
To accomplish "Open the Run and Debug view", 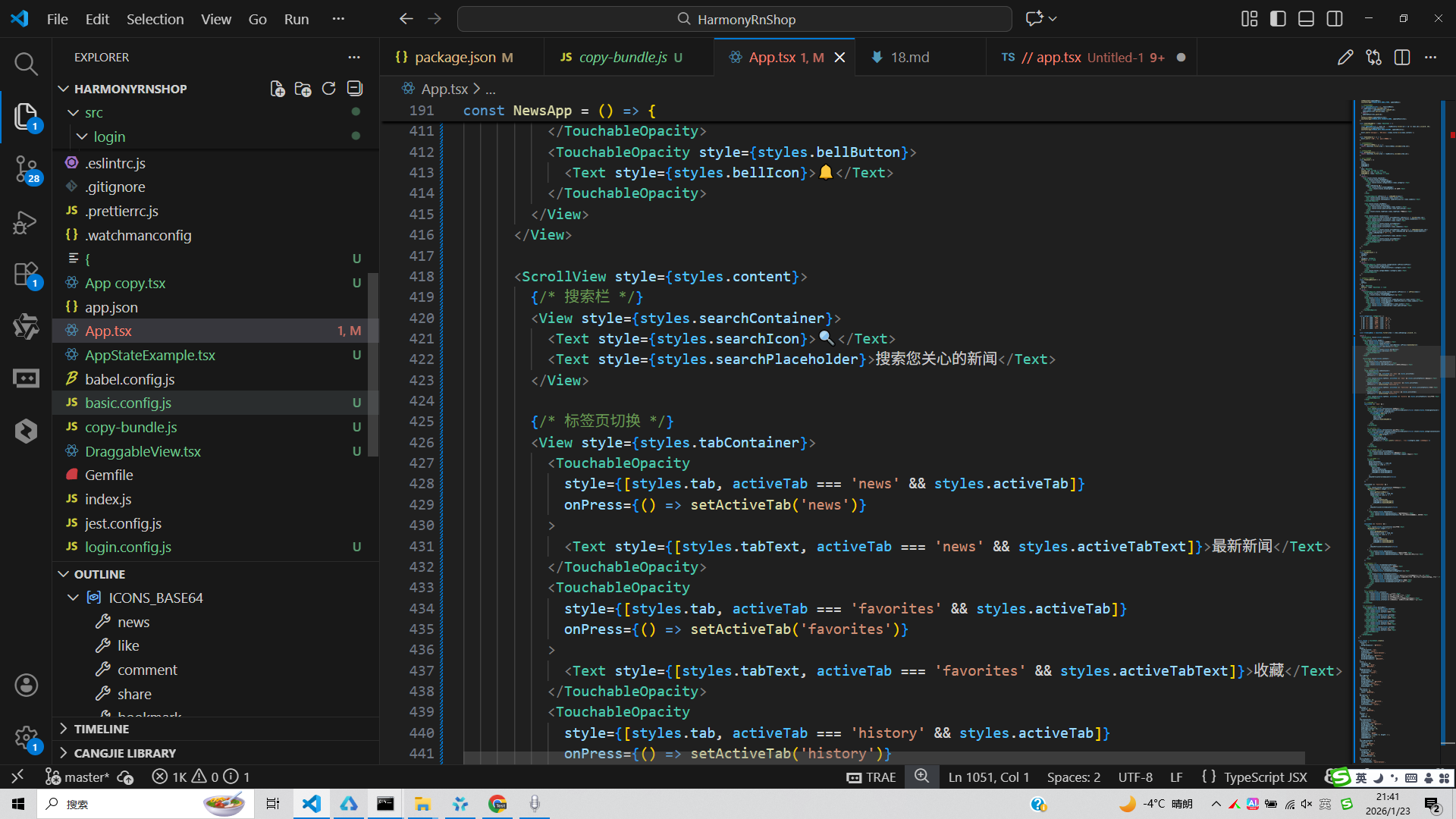I will [26, 222].
